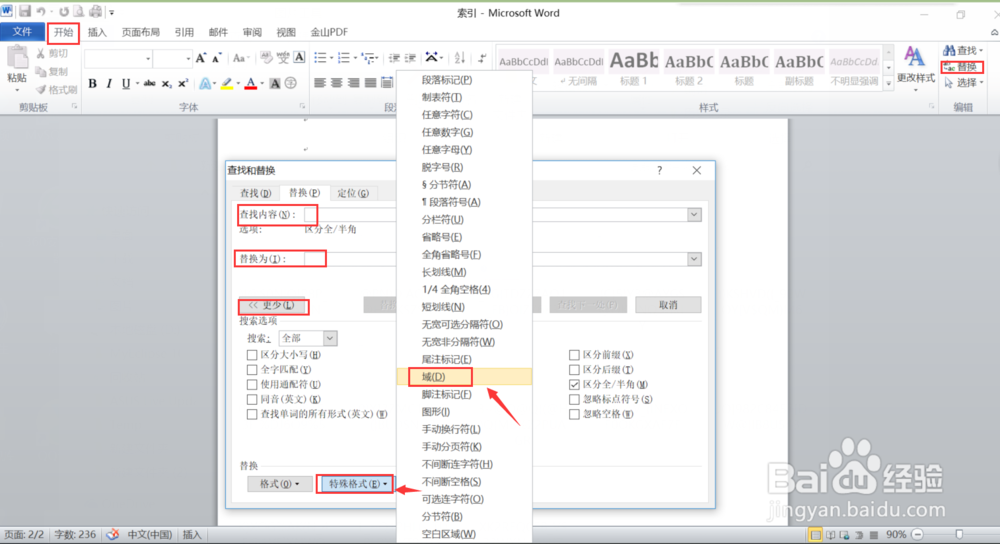This screenshot has height=544, width=1000.
Task: Click the Shrink Font icon
Action: coord(217,59)
